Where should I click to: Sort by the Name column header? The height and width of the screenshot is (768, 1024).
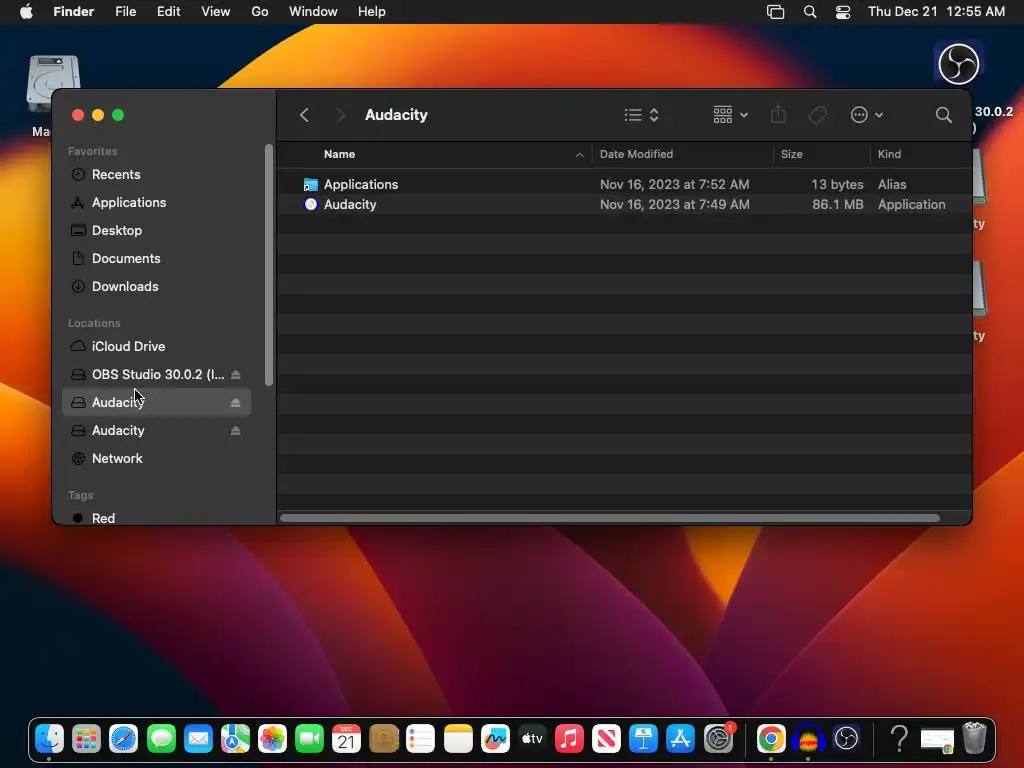[340, 154]
